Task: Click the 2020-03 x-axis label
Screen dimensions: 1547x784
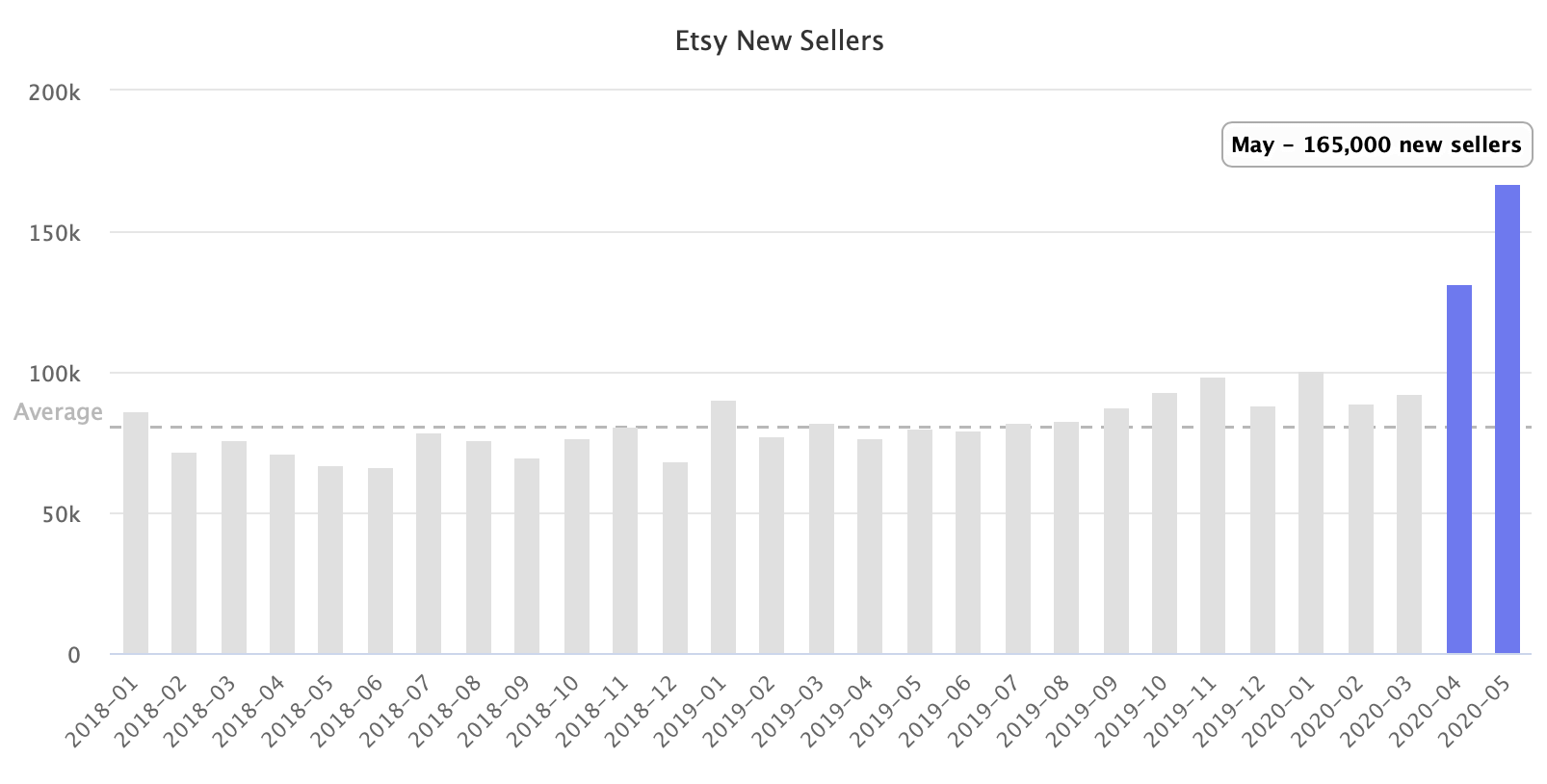Action: coord(1376,712)
